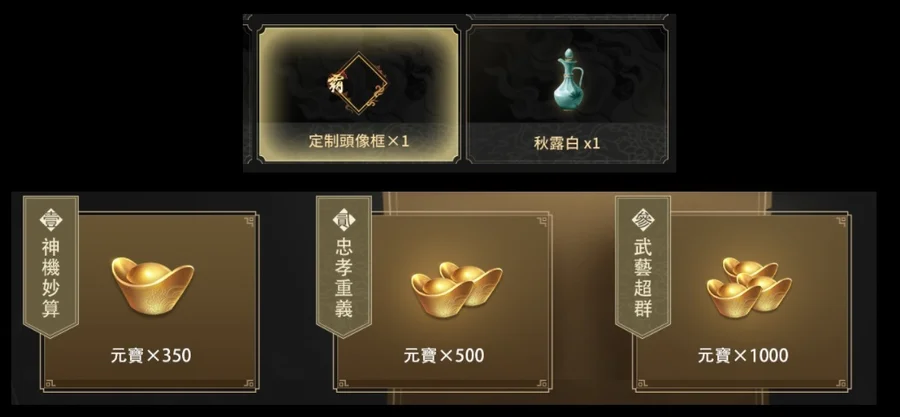Open the 神機妙算 banner tab

click(x=51, y=267)
